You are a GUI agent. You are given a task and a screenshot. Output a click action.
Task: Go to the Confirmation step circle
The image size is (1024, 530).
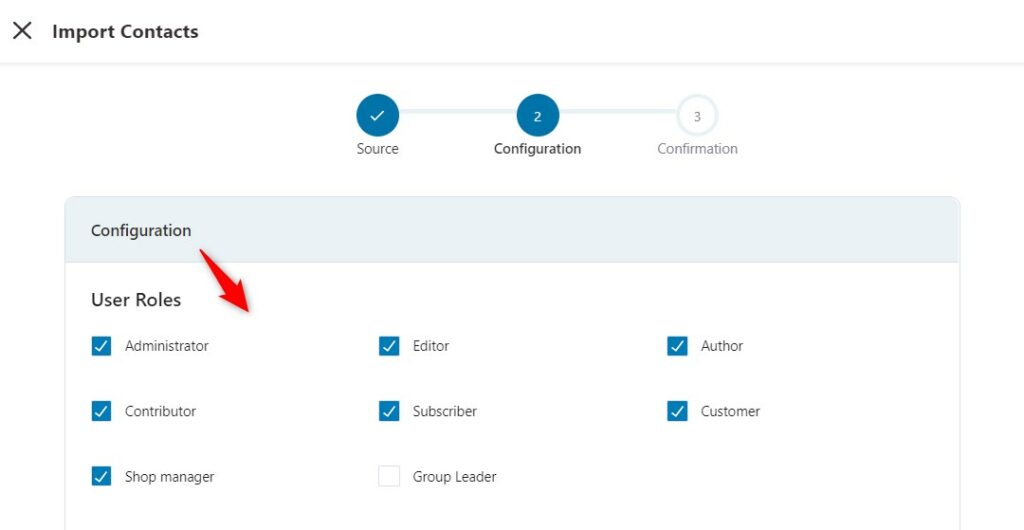(697, 116)
